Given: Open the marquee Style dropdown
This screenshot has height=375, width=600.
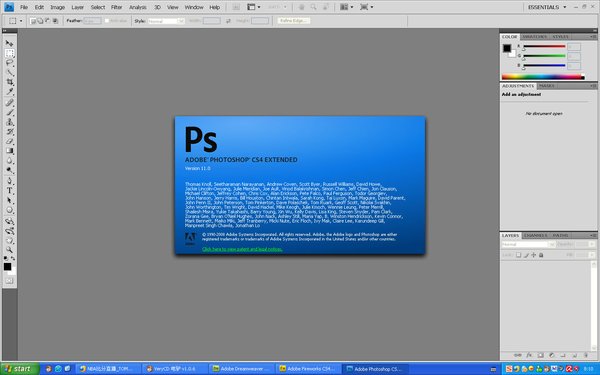Looking at the screenshot, I should point(166,21).
